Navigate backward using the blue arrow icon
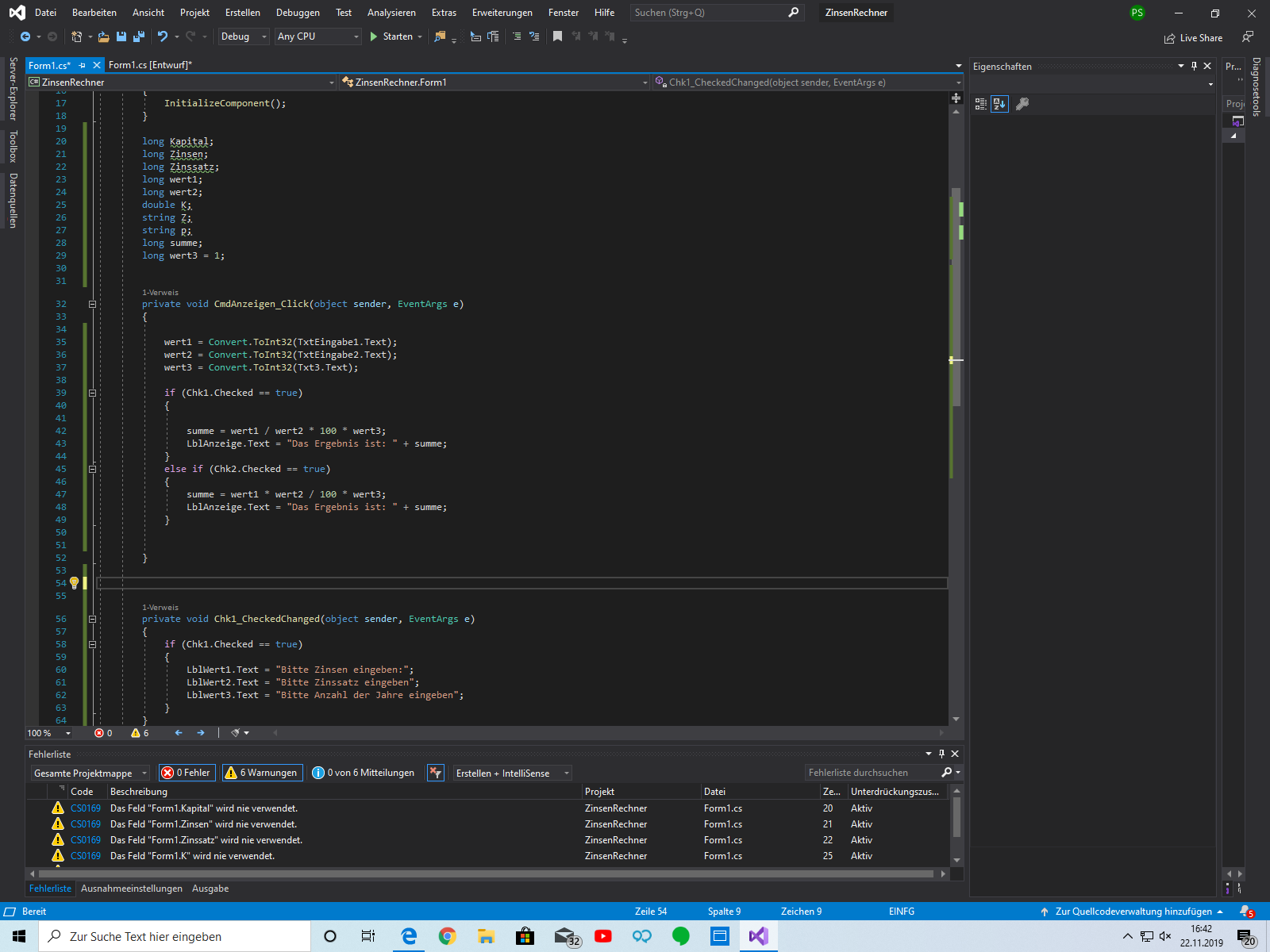Screen dimensions: 1270x952 24,36
